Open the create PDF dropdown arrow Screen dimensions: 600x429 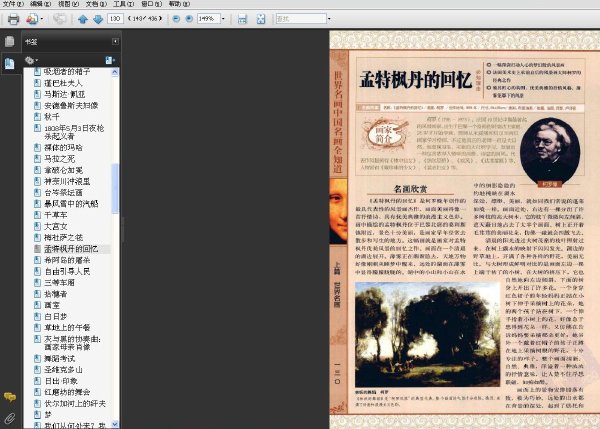(x=42, y=19)
